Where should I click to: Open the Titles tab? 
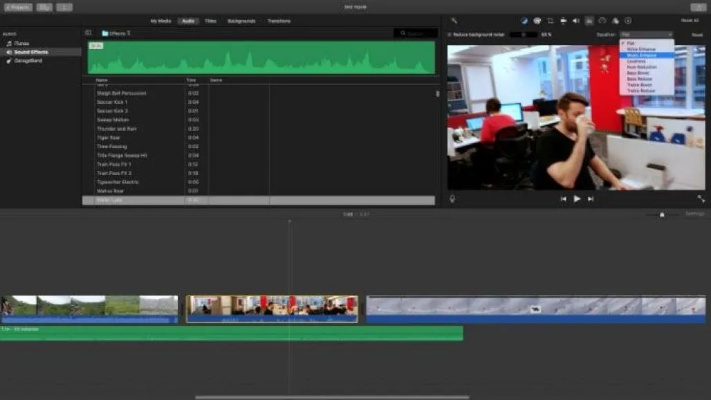[212, 20]
